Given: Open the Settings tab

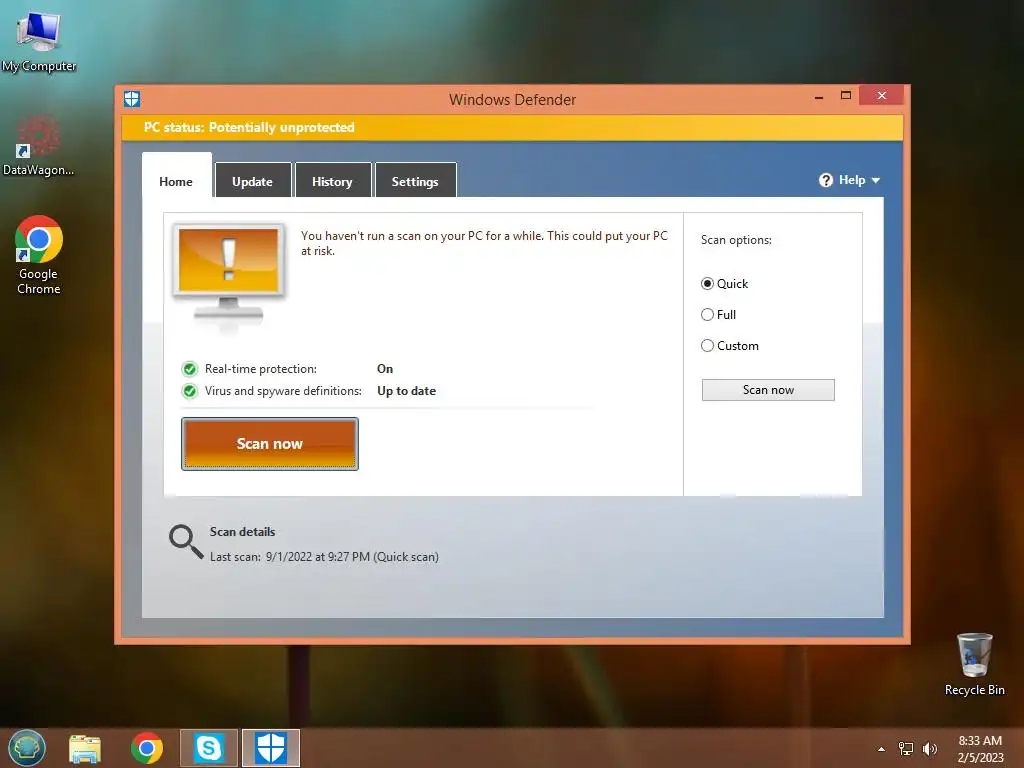Looking at the screenshot, I should pos(415,181).
